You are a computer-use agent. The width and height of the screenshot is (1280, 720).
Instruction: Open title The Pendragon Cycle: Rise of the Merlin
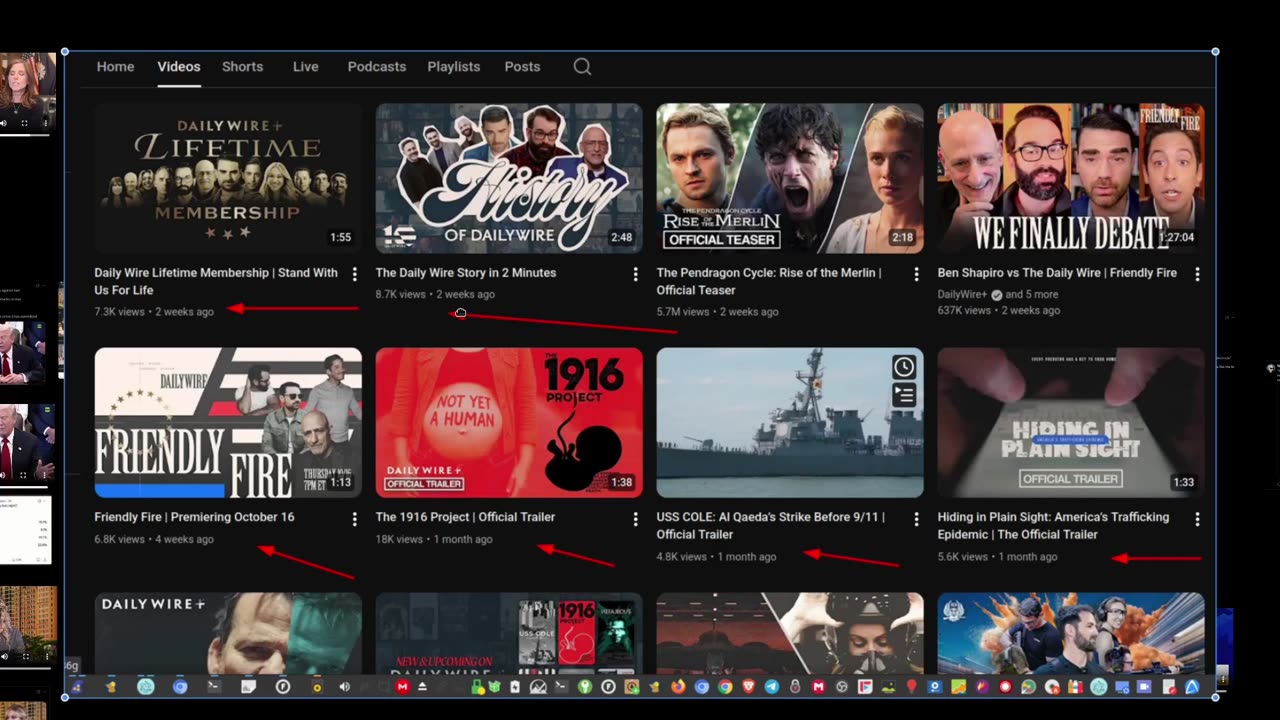pos(769,281)
